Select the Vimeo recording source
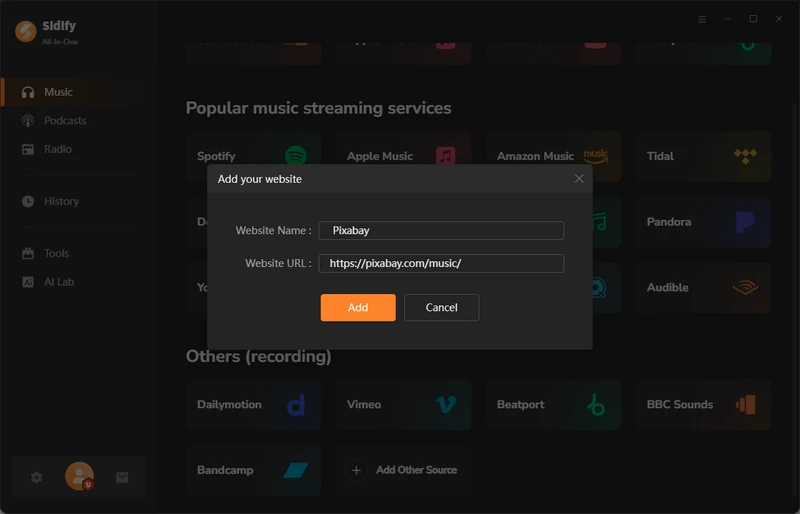Screen dimensions: 800x514 pos(404,404)
